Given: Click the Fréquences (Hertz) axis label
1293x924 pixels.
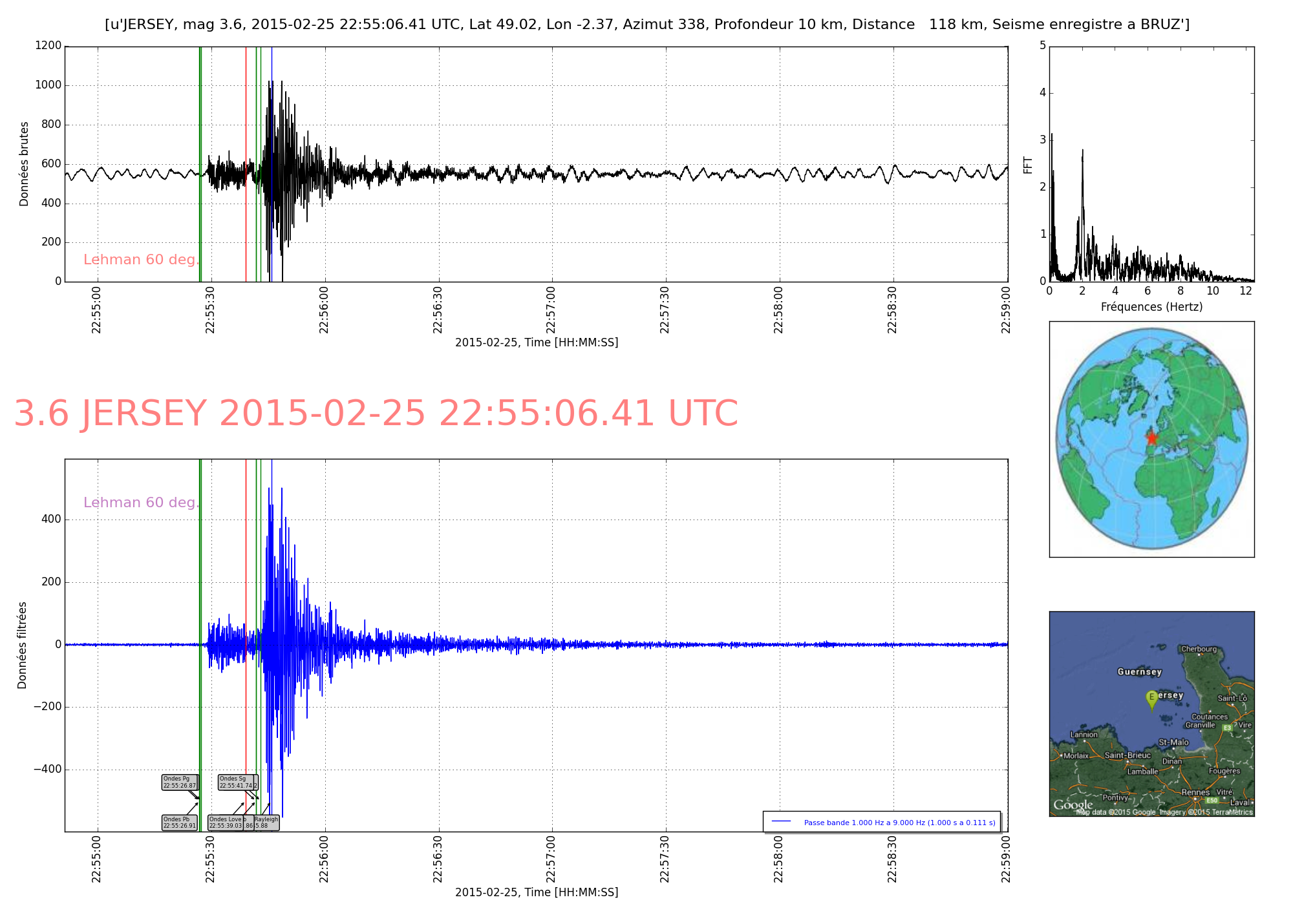Looking at the screenshot, I should pyautogui.click(x=1151, y=307).
